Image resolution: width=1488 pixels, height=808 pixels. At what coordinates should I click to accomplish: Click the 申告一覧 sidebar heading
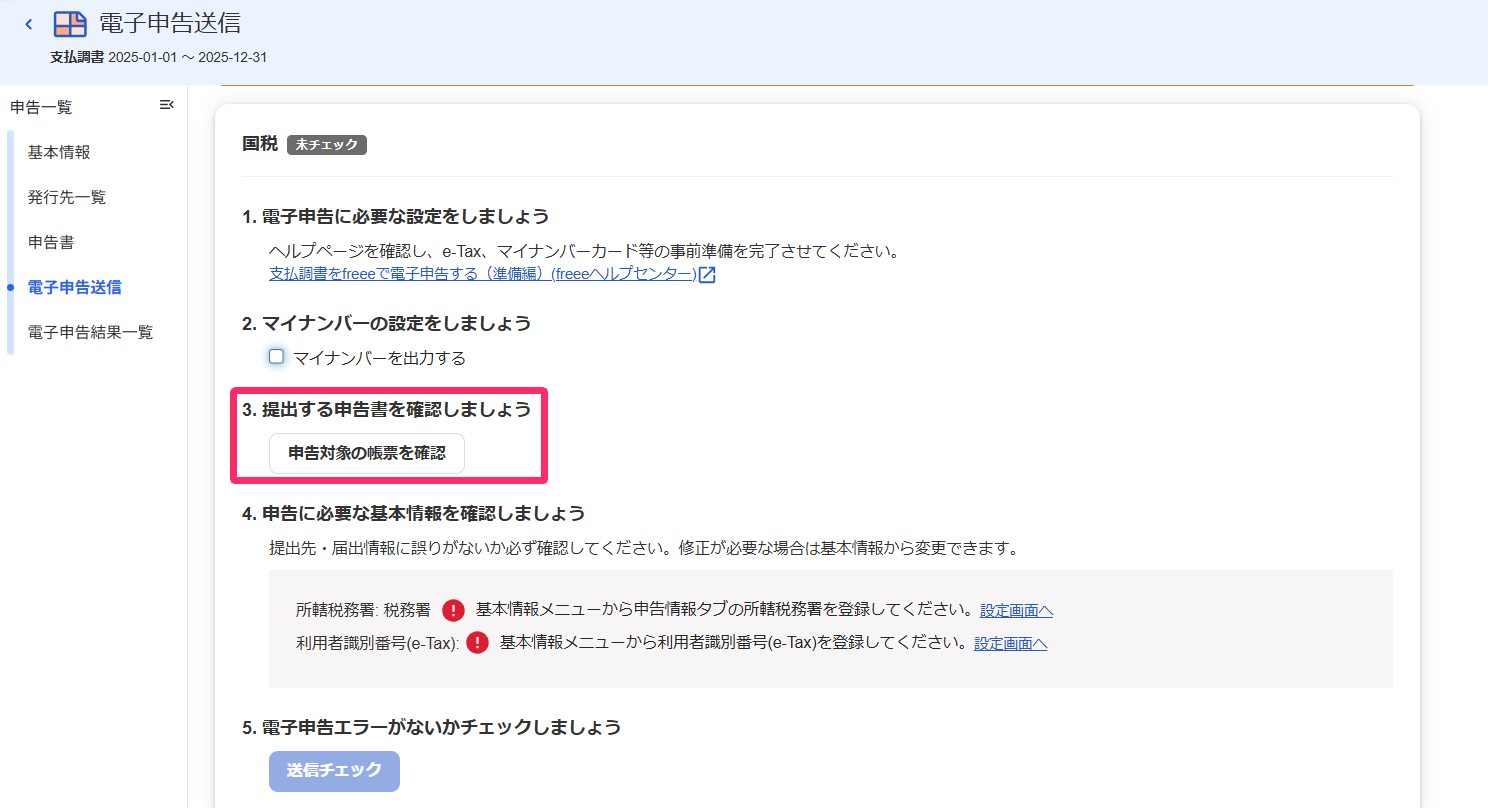[x=41, y=107]
